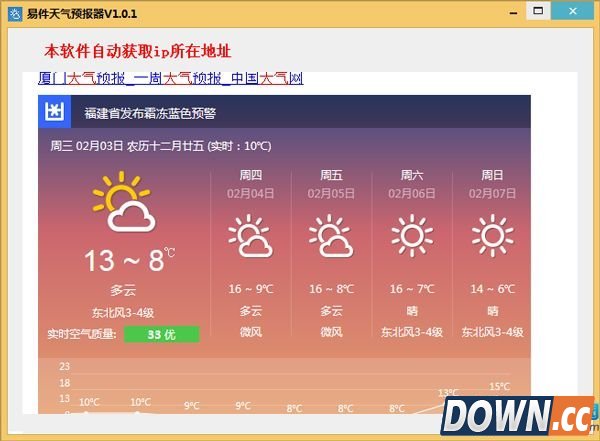Image resolution: width=600 pixels, height=441 pixels.
Task: Click the 周四 day heading
Action: pyautogui.click(x=251, y=175)
